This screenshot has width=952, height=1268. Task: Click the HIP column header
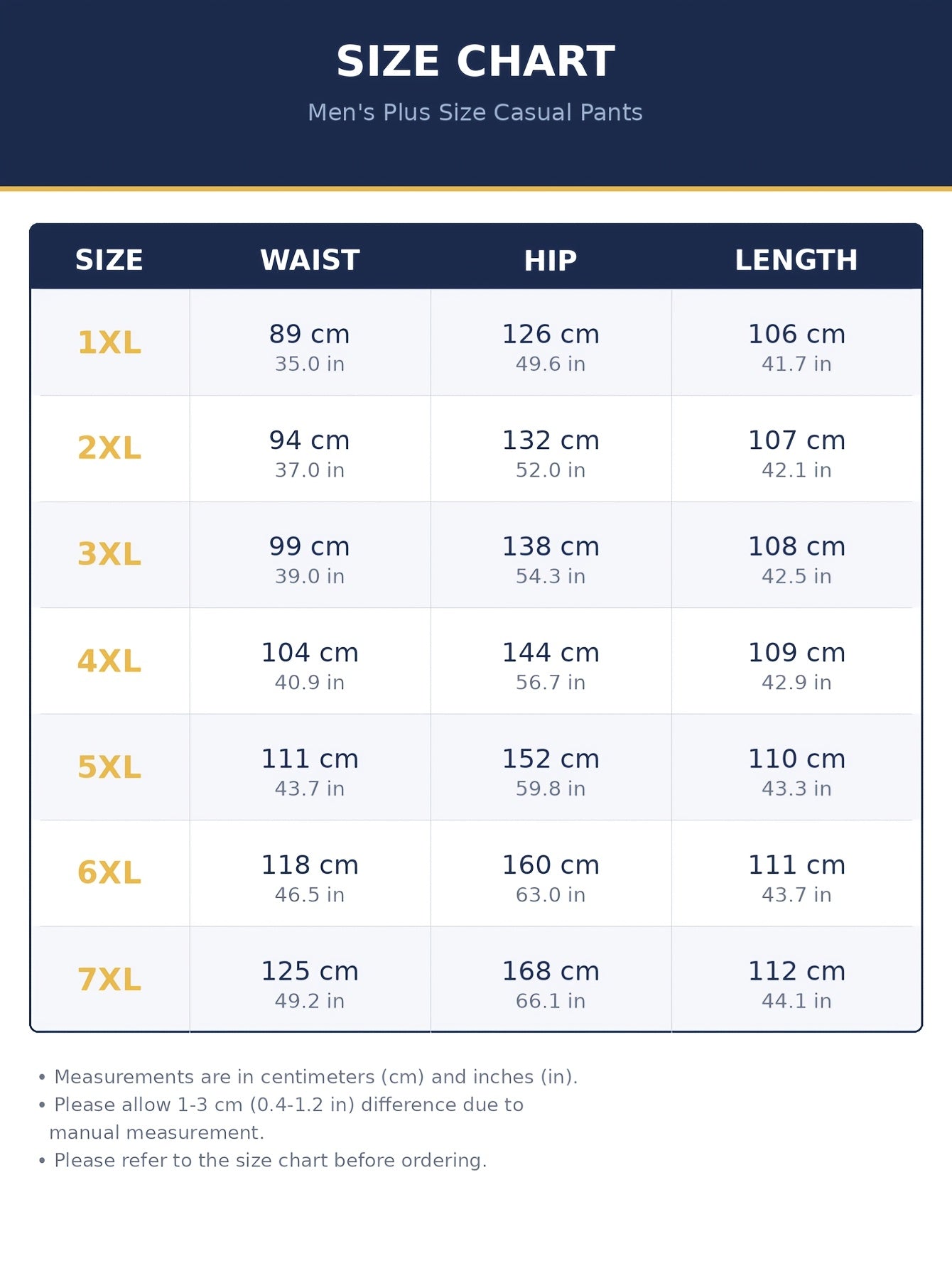click(x=551, y=261)
